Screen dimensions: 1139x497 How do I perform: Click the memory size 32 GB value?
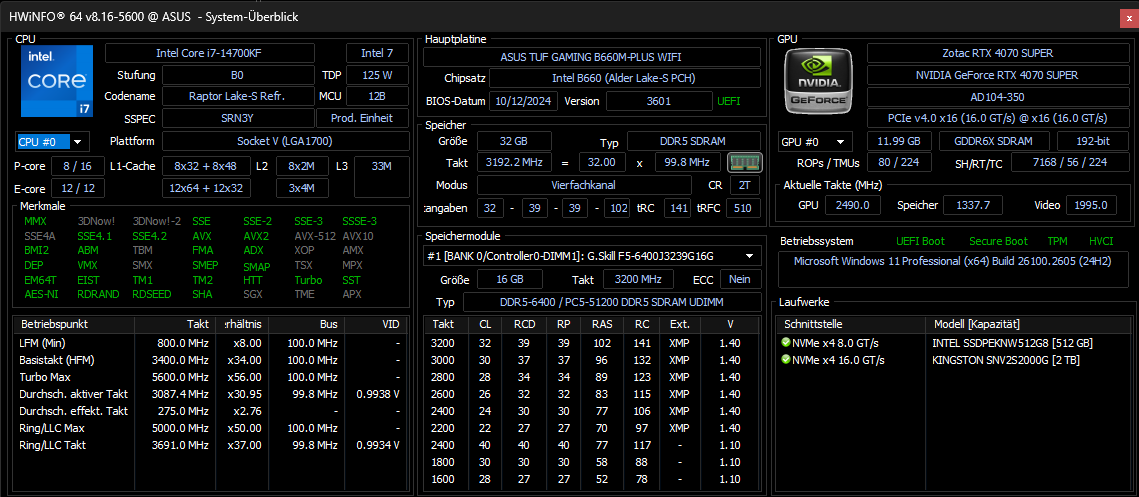pos(514,141)
